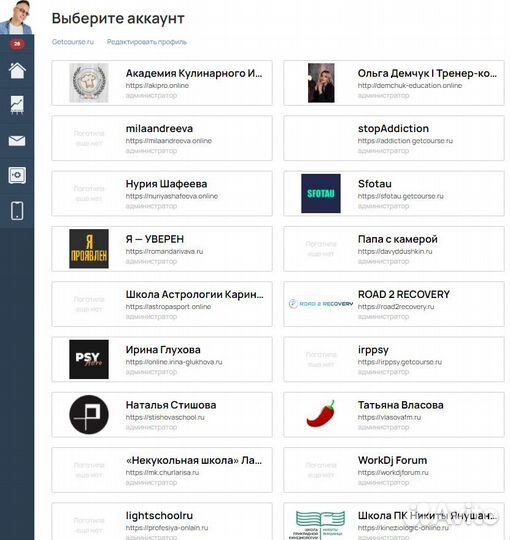Click https://vlasovafm.ru URL
The height and width of the screenshot is (540, 510).
point(389,417)
